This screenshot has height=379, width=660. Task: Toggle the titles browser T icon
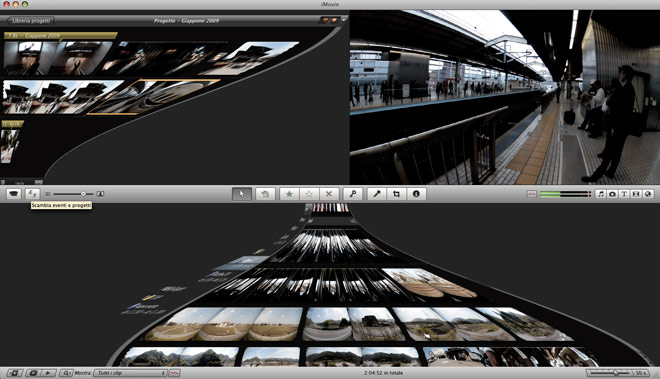pos(624,194)
